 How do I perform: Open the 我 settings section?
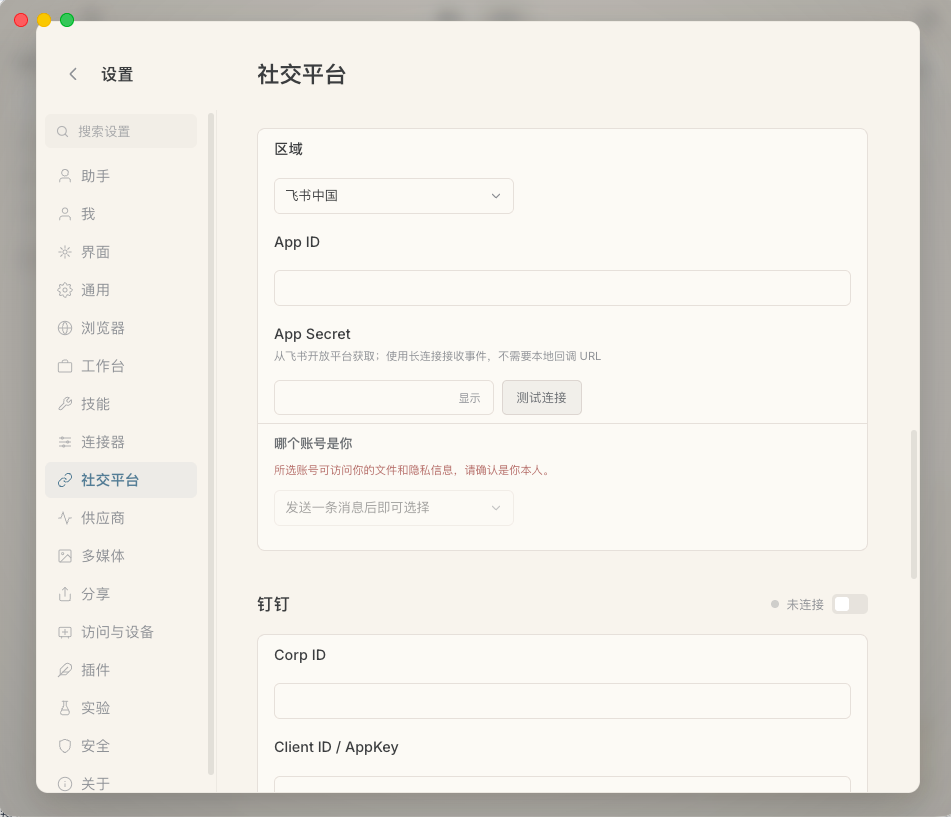(x=121, y=214)
